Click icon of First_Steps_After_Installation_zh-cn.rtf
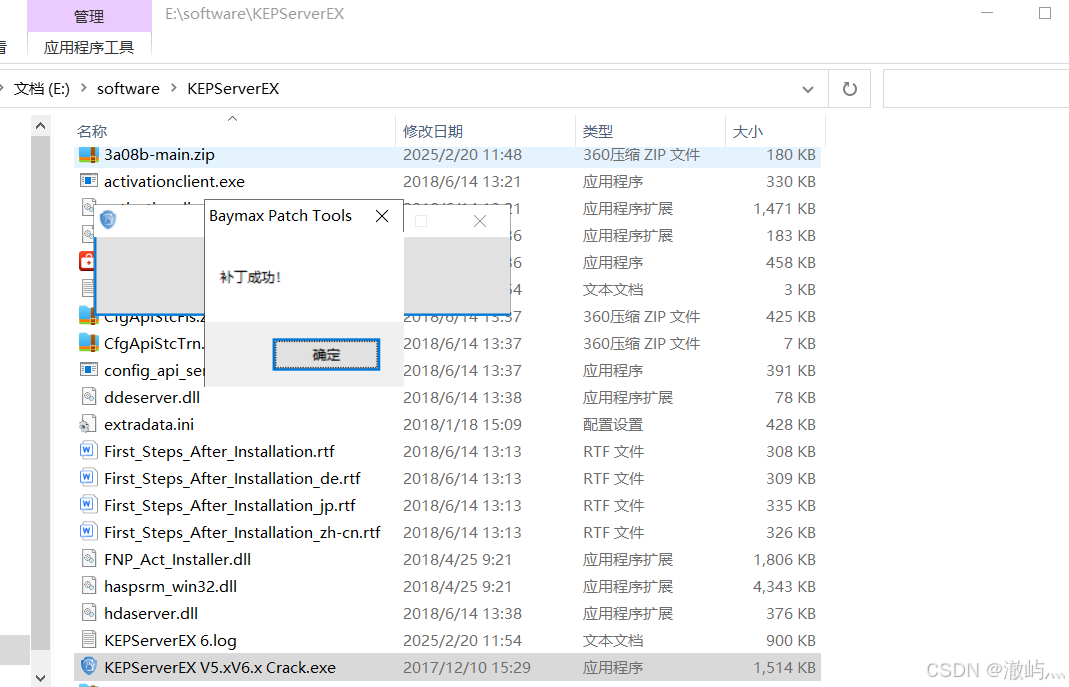This screenshot has height=687, width=1069. pyautogui.click(x=87, y=531)
